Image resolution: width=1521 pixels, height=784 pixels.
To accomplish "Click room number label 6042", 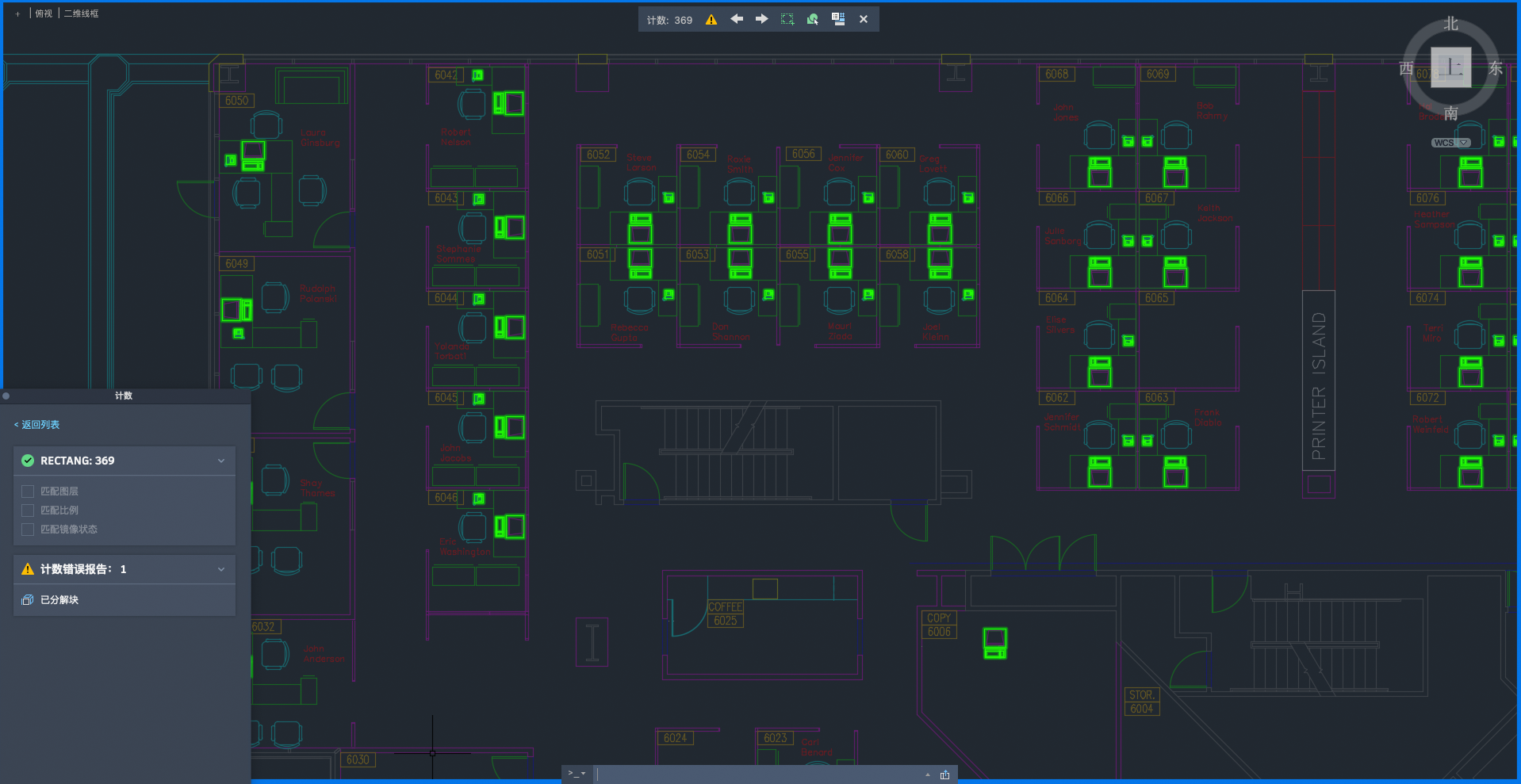I will [446, 75].
